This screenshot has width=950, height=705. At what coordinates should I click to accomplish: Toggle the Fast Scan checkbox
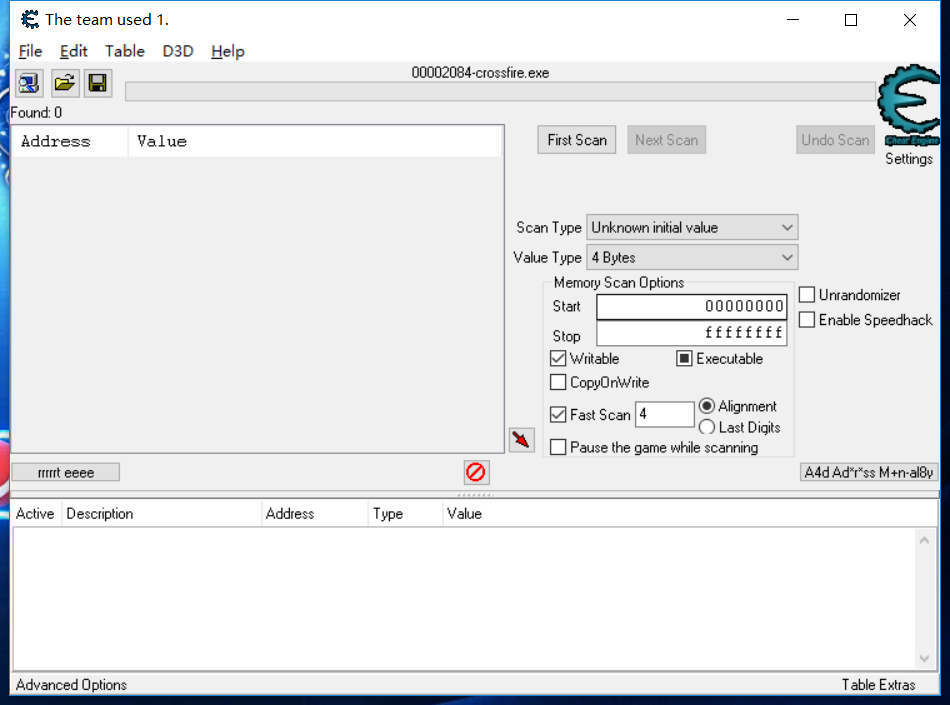coord(558,414)
